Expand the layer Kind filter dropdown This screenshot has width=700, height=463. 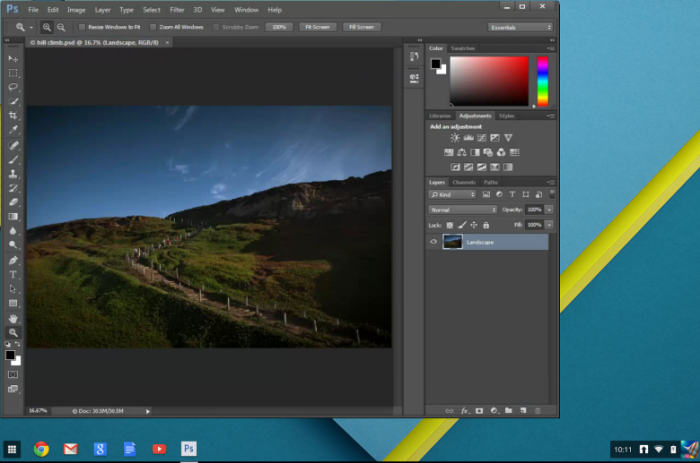[451, 194]
